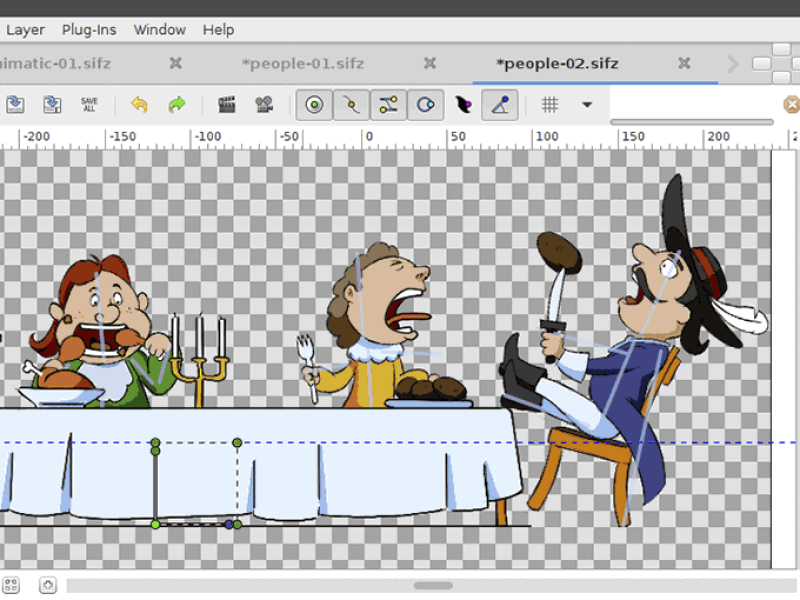
Task: Click the orange stop icon at toolbar end
Action: pos(792,105)
